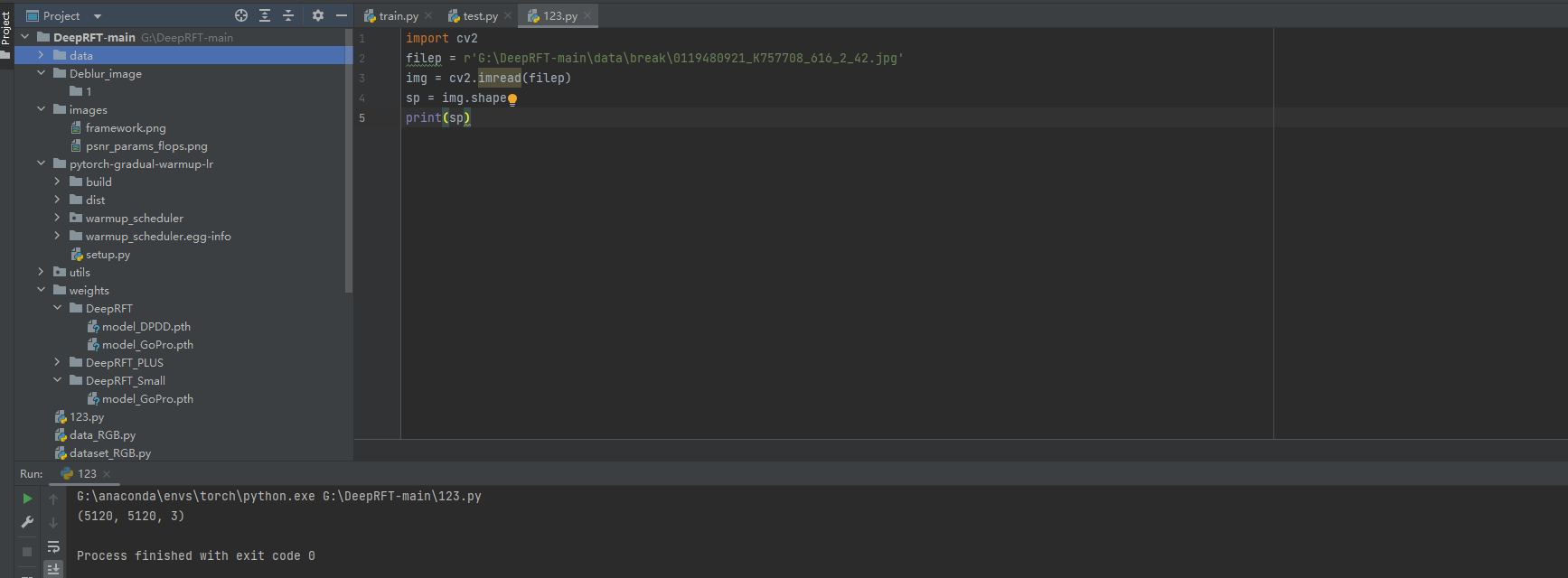Switch to the test.py tab

point(481,16)
